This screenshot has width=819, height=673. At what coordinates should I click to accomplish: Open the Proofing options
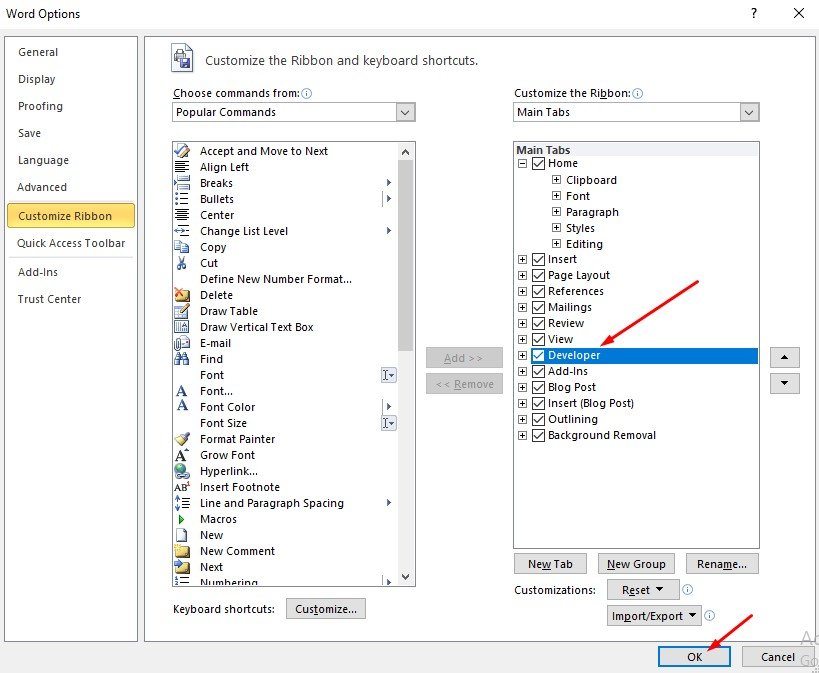(40, 106)
